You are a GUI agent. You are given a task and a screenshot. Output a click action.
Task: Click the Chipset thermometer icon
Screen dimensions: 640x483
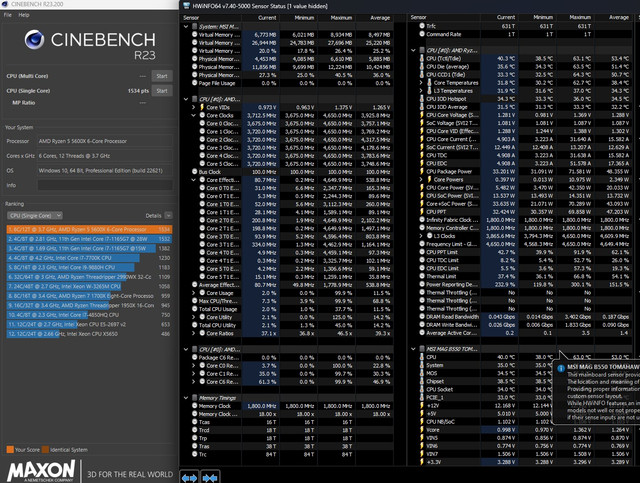click(x=422, y=381)
